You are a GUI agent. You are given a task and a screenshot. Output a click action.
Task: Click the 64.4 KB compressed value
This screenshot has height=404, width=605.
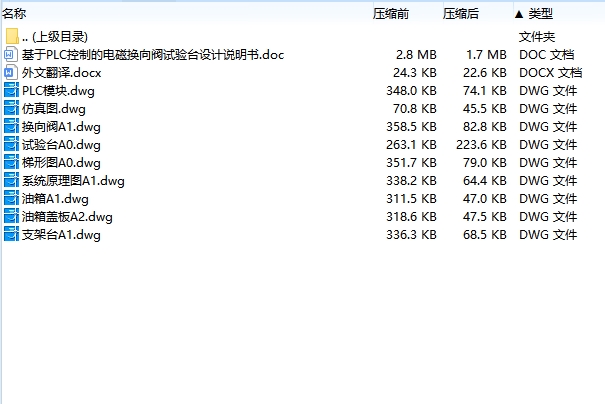pos(485,181)
